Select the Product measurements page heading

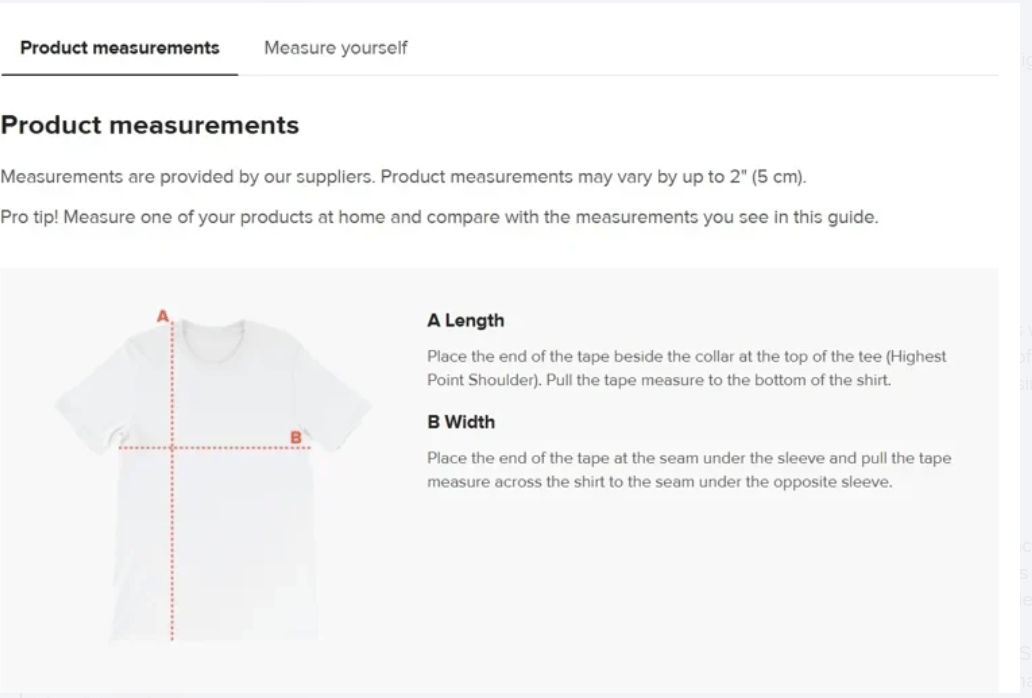[150, 125]
